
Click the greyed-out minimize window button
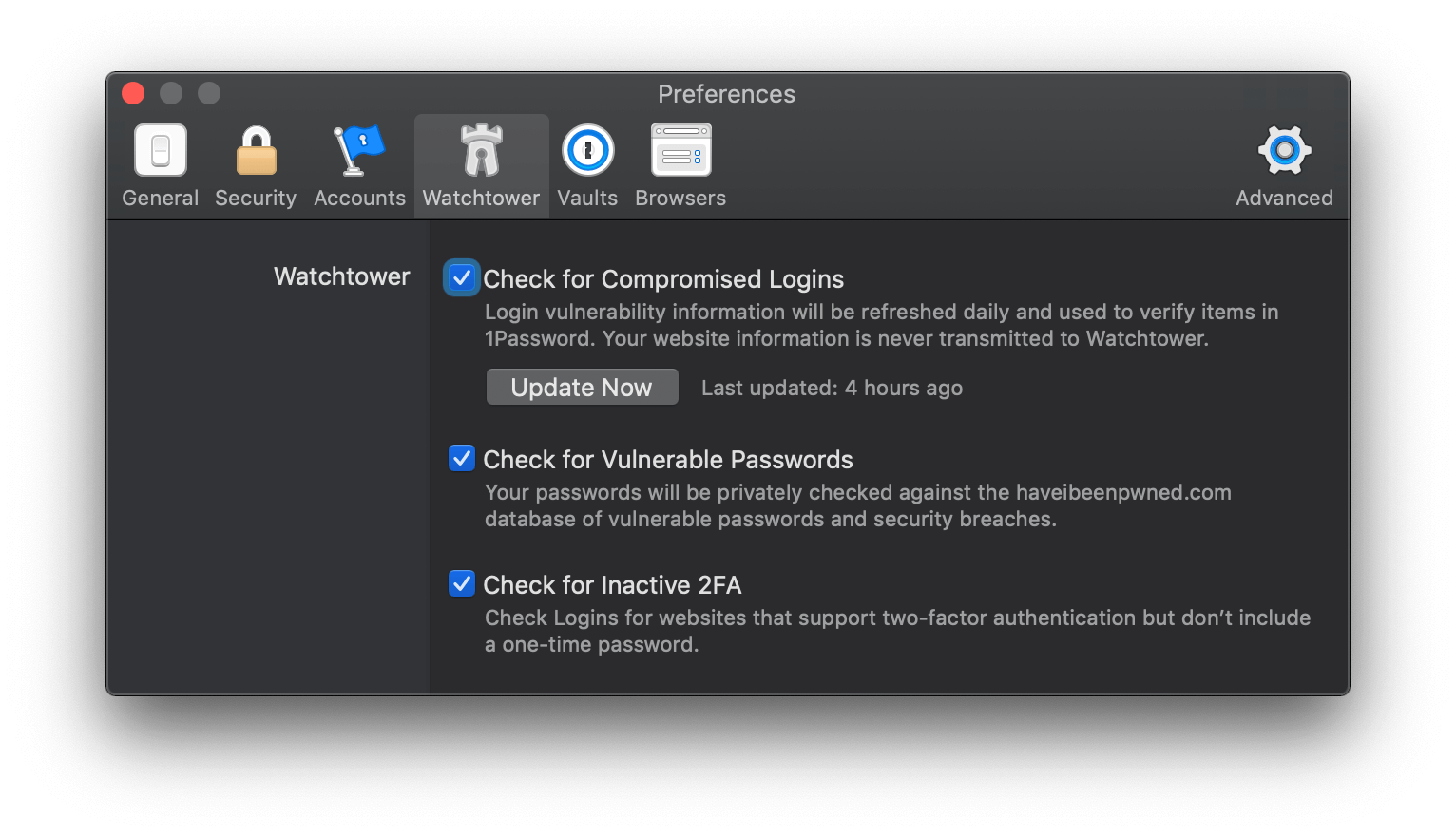tap(171, 93)
